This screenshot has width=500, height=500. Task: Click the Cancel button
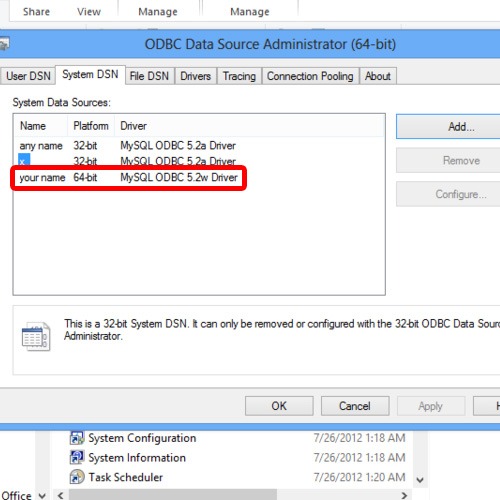[x=355, y=406]
